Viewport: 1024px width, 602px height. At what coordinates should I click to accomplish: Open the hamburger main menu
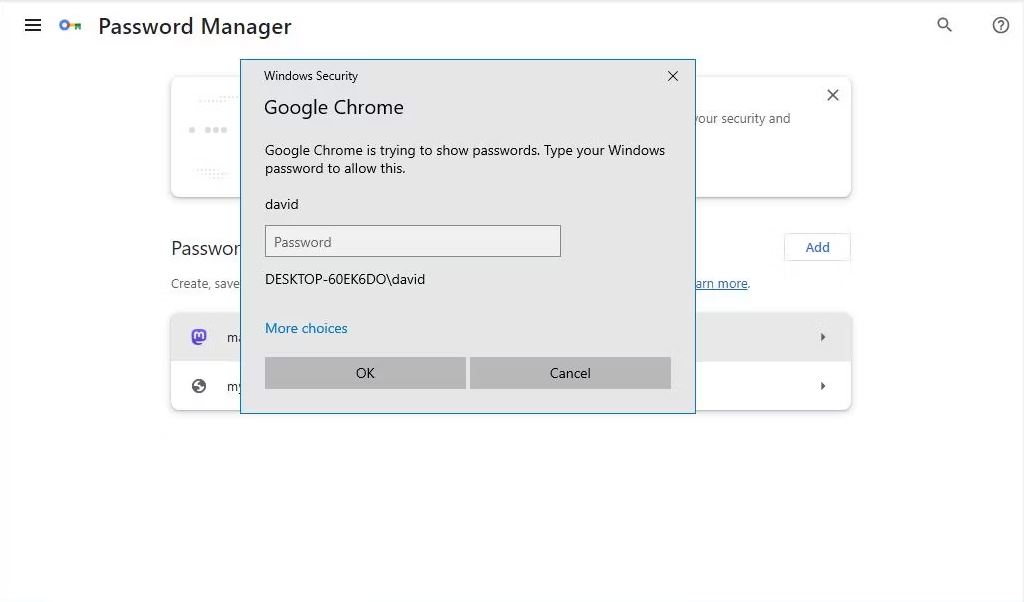pos(33,25)
